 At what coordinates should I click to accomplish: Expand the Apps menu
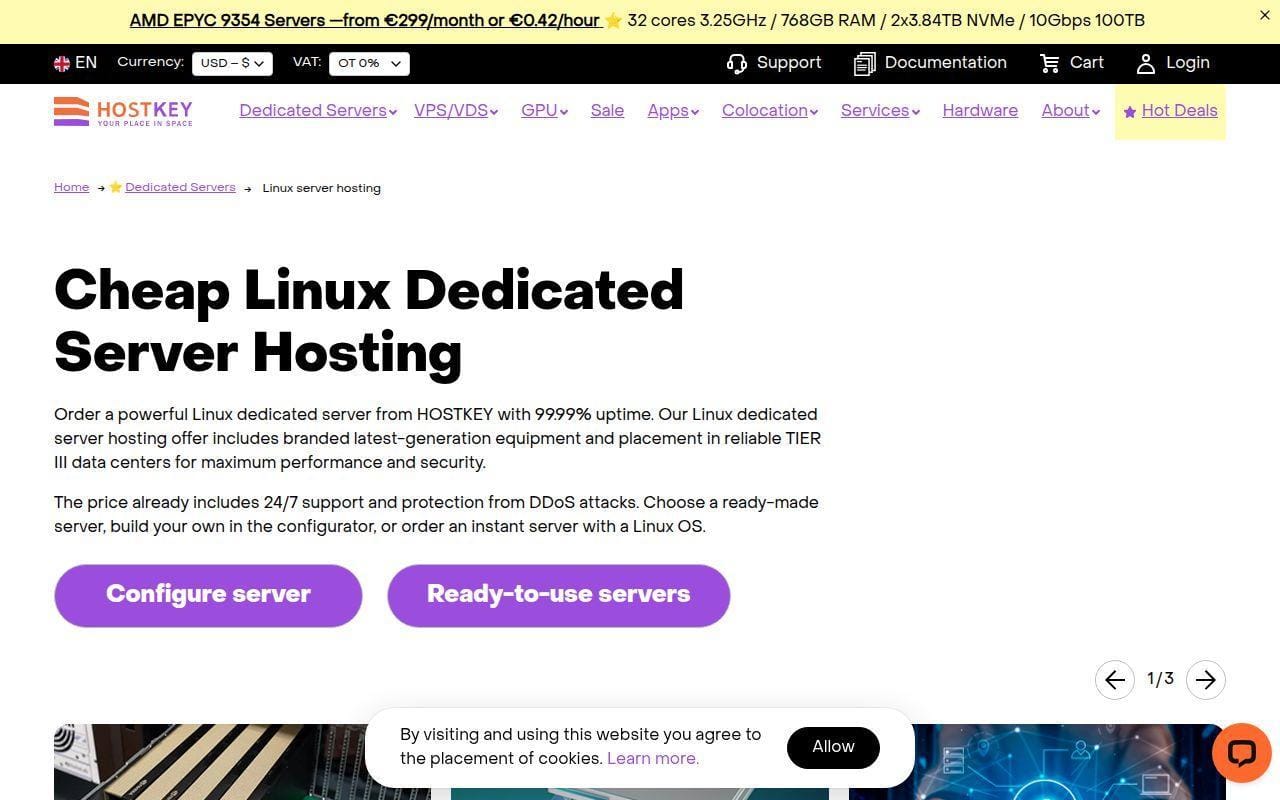[x=673, y=111]
